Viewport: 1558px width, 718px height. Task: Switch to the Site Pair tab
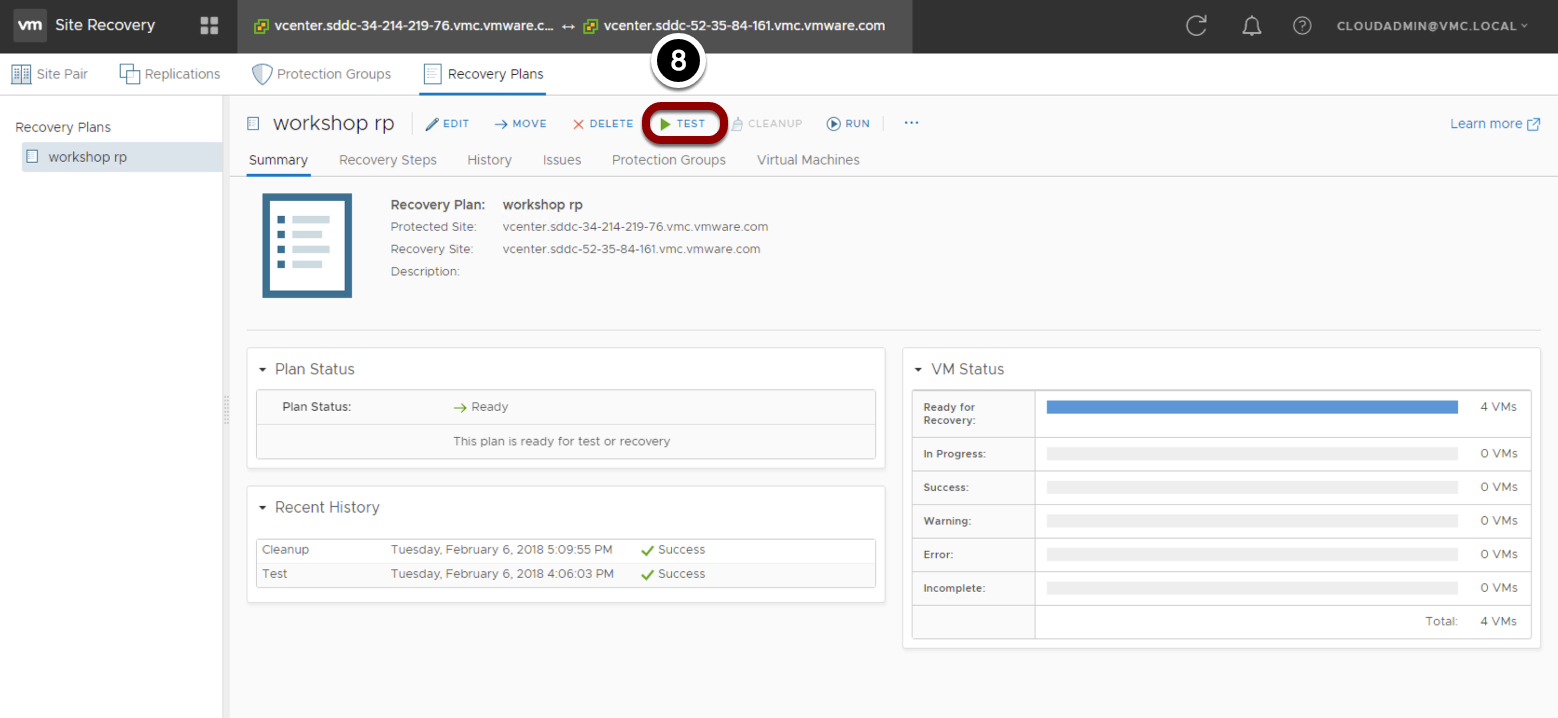(50, 74)
